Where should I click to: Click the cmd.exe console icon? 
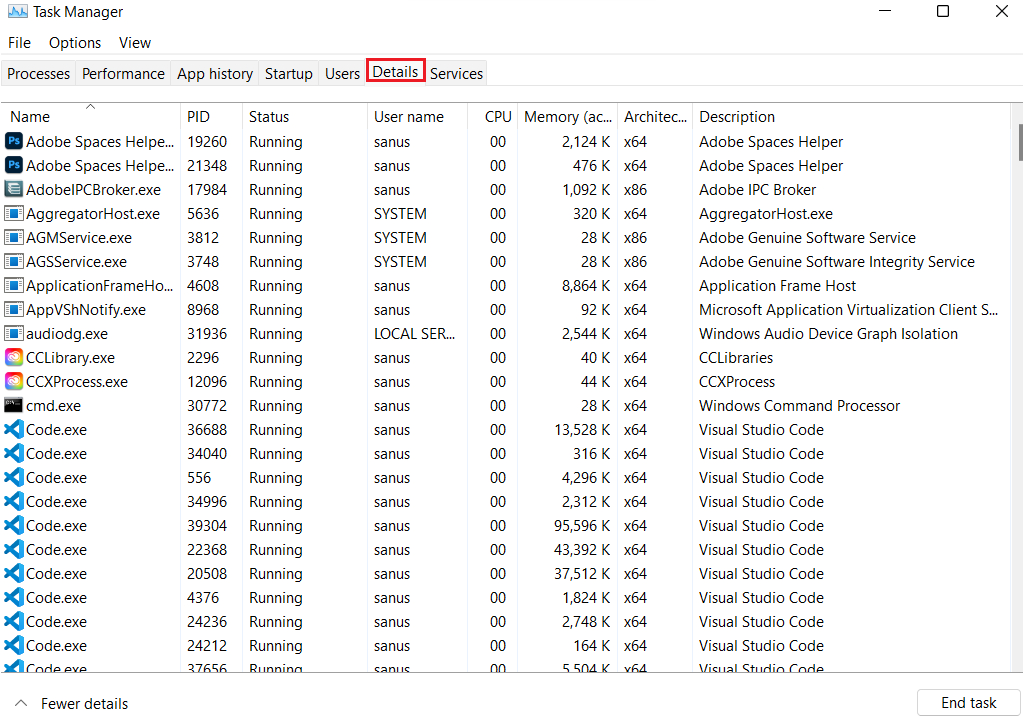[14, 405]
